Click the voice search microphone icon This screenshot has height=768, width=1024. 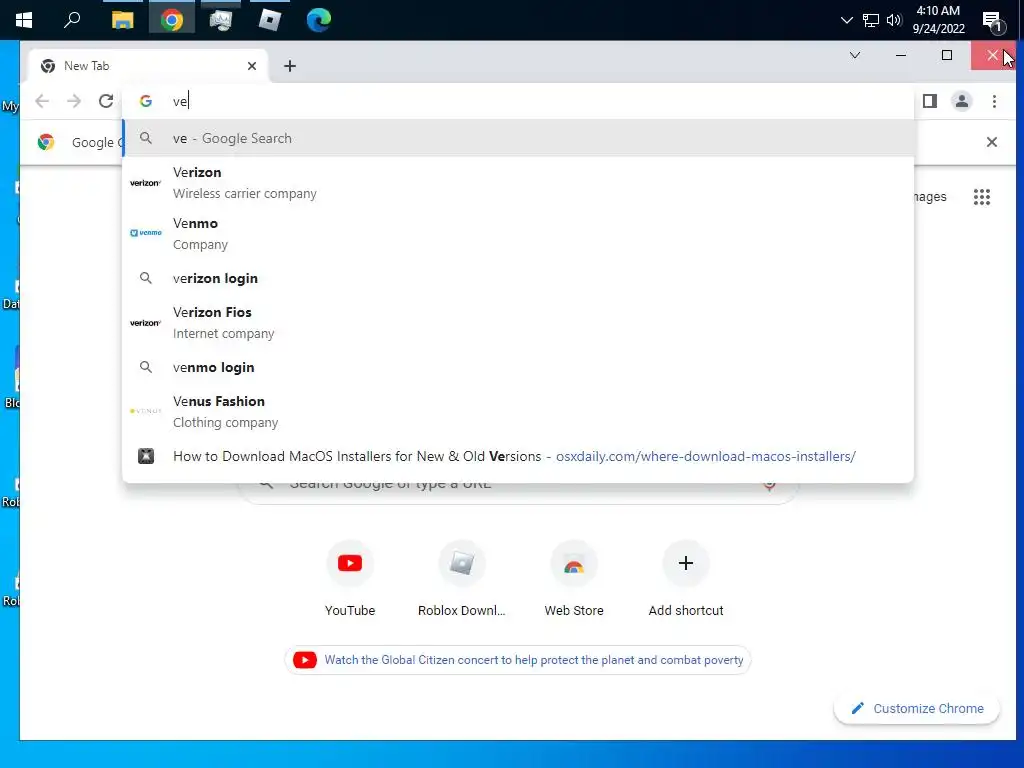click(x=769, y=485)
